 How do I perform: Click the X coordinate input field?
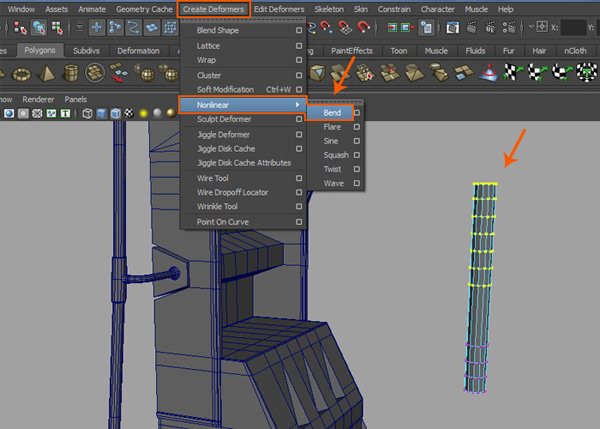point(574,28)
